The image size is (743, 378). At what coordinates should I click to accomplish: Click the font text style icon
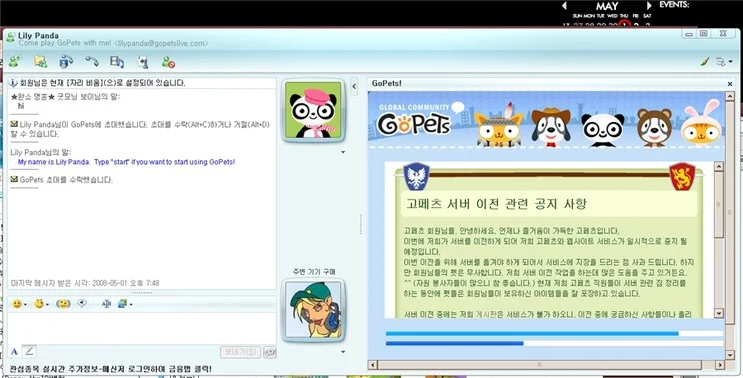106,304
